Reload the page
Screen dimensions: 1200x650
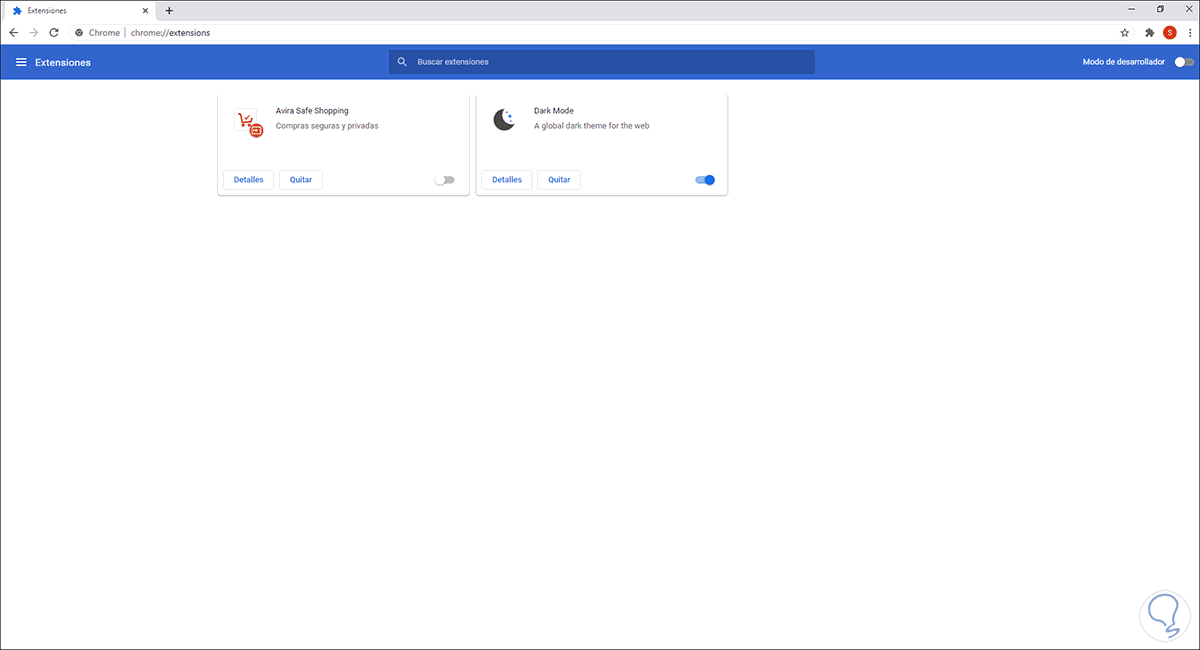pyautogui.click(x=53, y=32)
